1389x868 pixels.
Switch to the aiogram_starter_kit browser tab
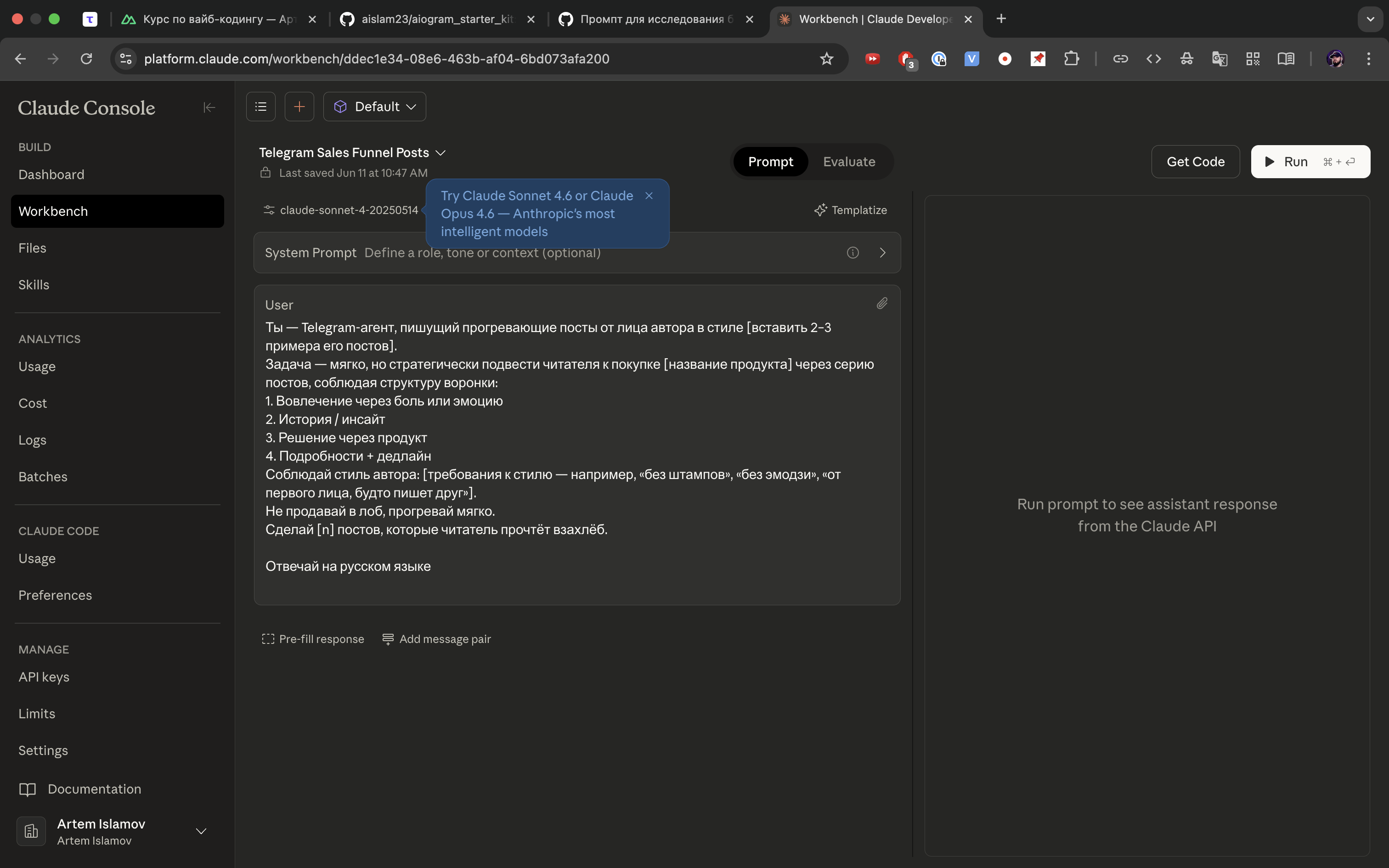[x=437, y=19]
